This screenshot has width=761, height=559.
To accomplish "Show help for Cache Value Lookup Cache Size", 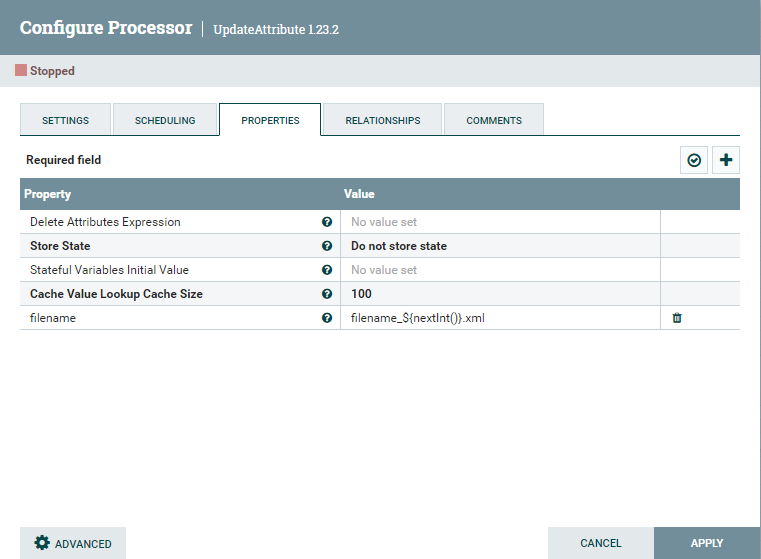I will point(327,294).
